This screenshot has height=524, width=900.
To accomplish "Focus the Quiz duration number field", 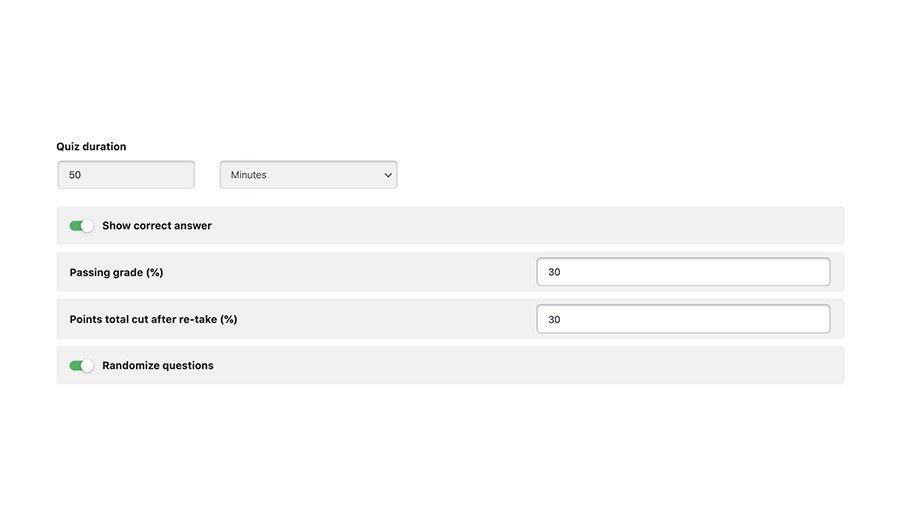I will [126, 174].
